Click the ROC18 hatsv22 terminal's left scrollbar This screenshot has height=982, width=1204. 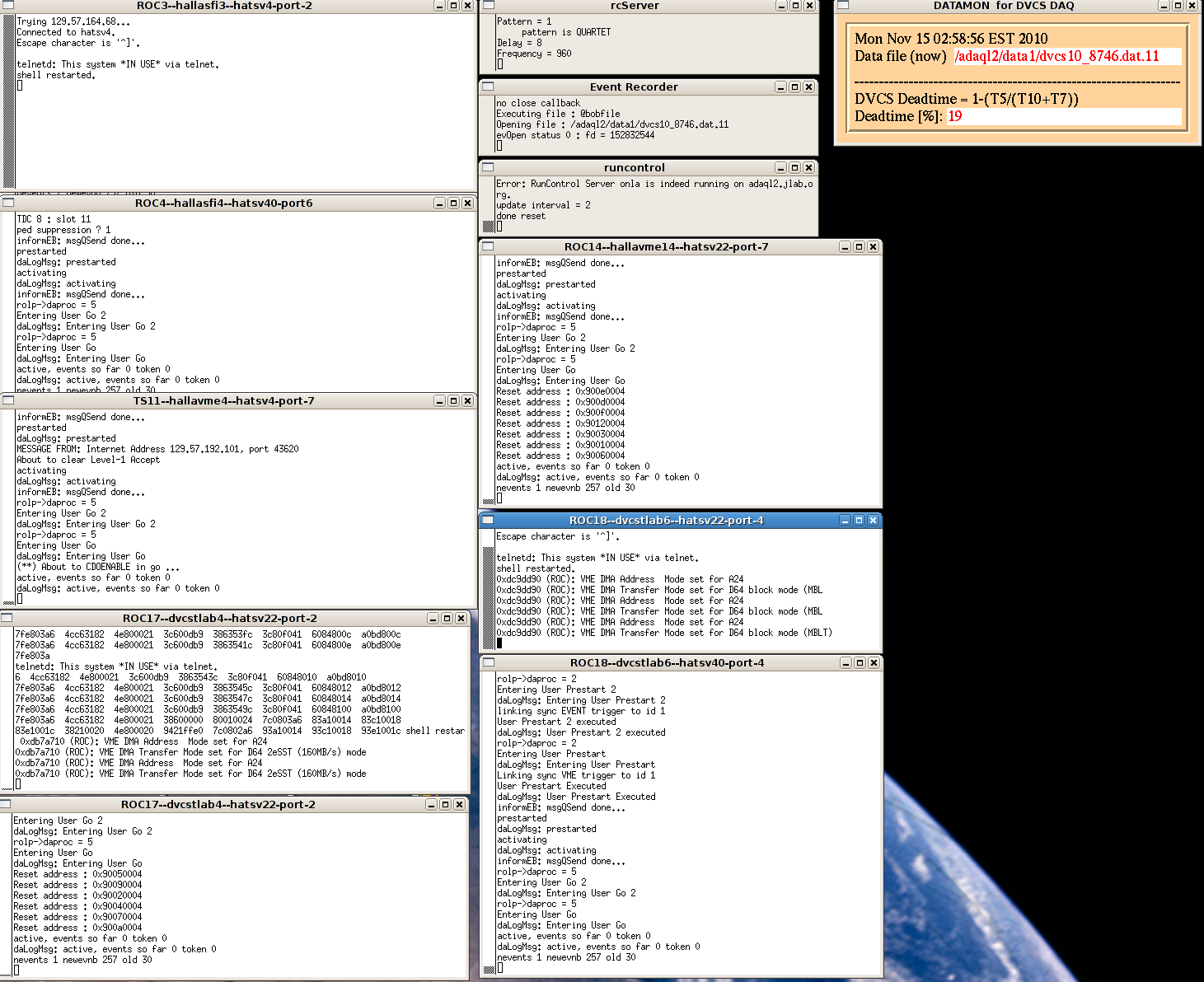coord(488,590)
